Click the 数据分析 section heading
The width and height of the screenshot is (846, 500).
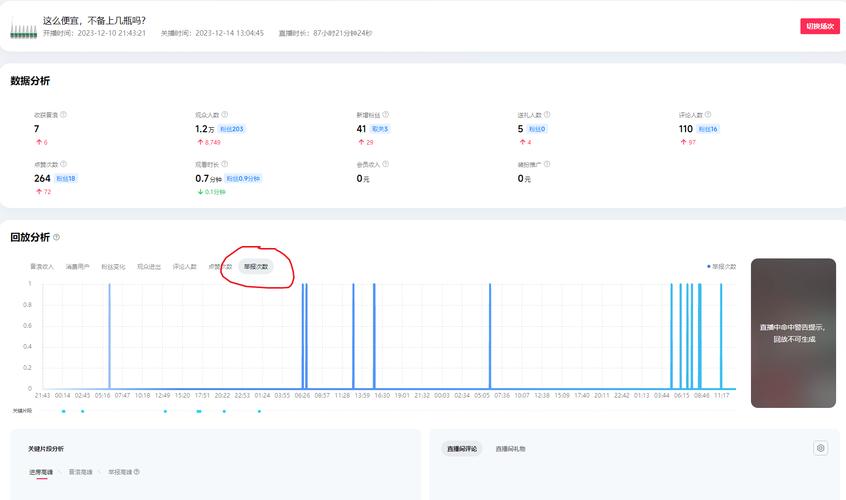pyautogui.click(x=30, y=81)
